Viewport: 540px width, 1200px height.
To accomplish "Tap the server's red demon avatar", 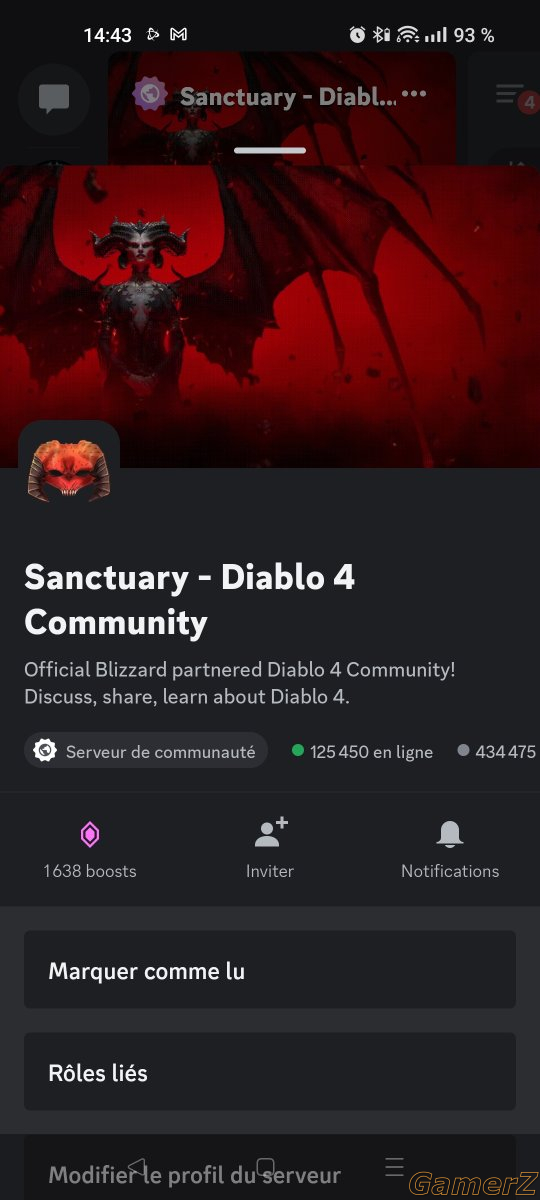I will [69, 470].
